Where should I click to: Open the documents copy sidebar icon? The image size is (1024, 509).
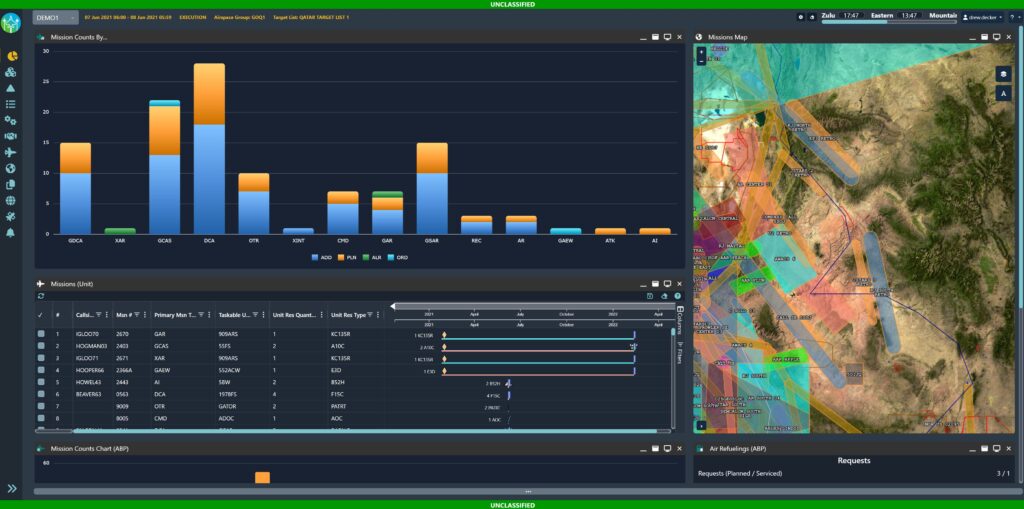point(10,185)
